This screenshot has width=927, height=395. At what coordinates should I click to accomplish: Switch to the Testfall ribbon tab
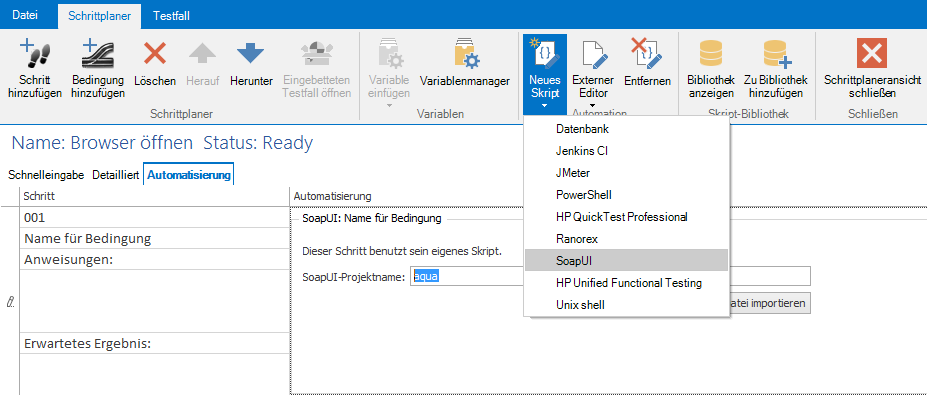coord(171,16)
